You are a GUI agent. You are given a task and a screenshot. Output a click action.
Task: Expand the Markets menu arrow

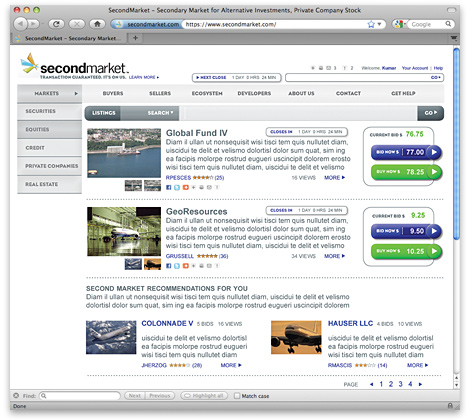click(x=76, y=93)
